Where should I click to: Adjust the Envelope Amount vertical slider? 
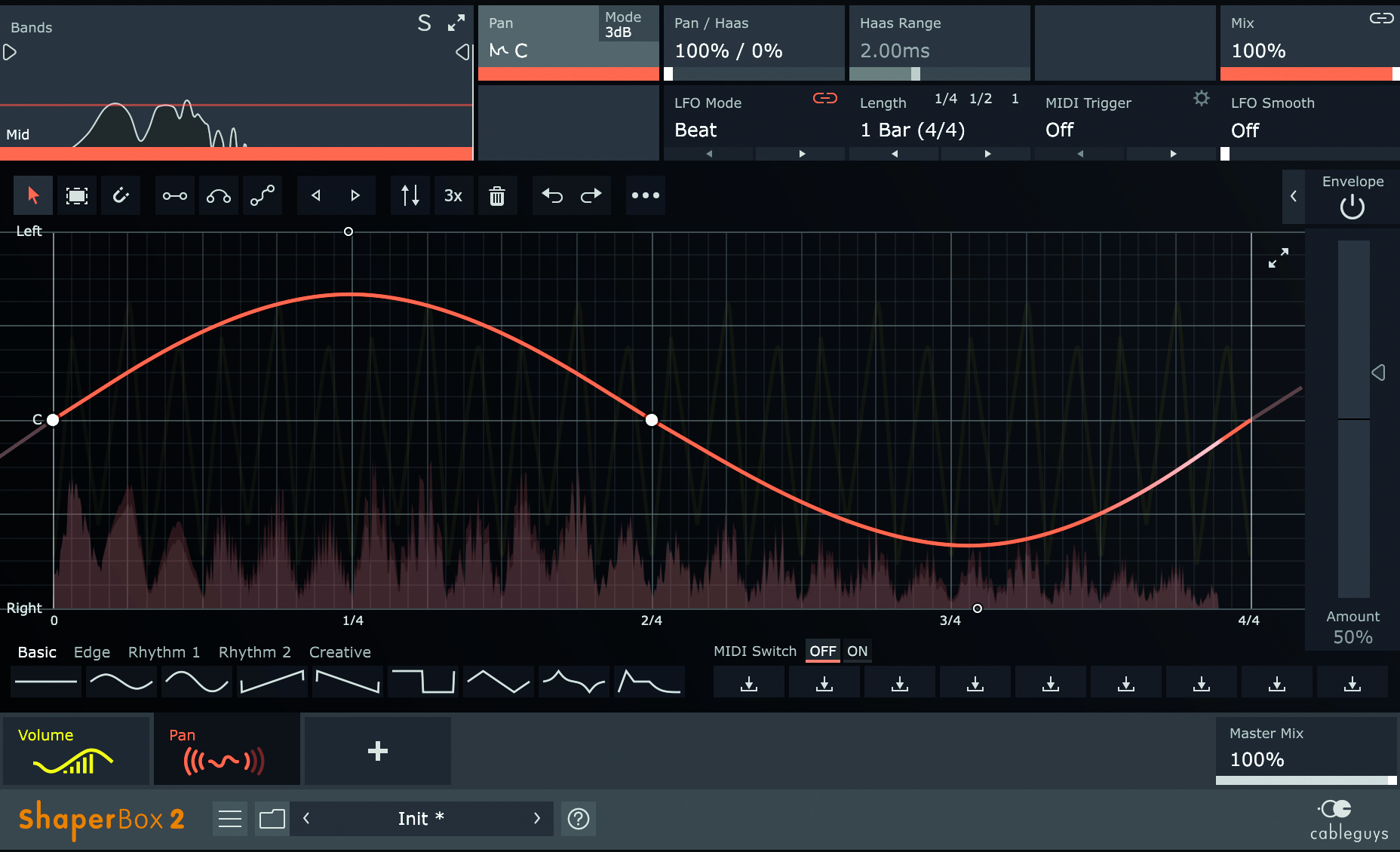(x=1354, y=419)
